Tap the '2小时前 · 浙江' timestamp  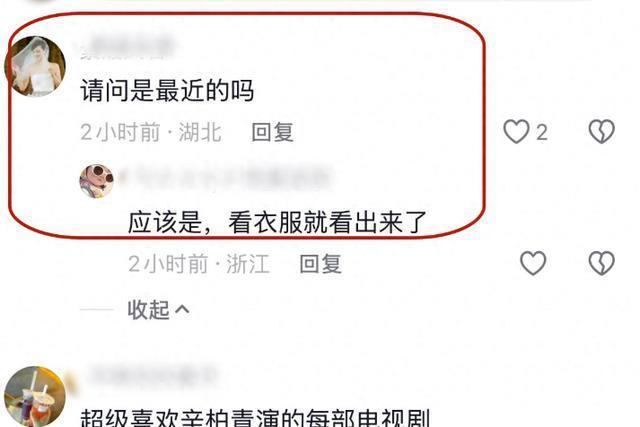199,264
